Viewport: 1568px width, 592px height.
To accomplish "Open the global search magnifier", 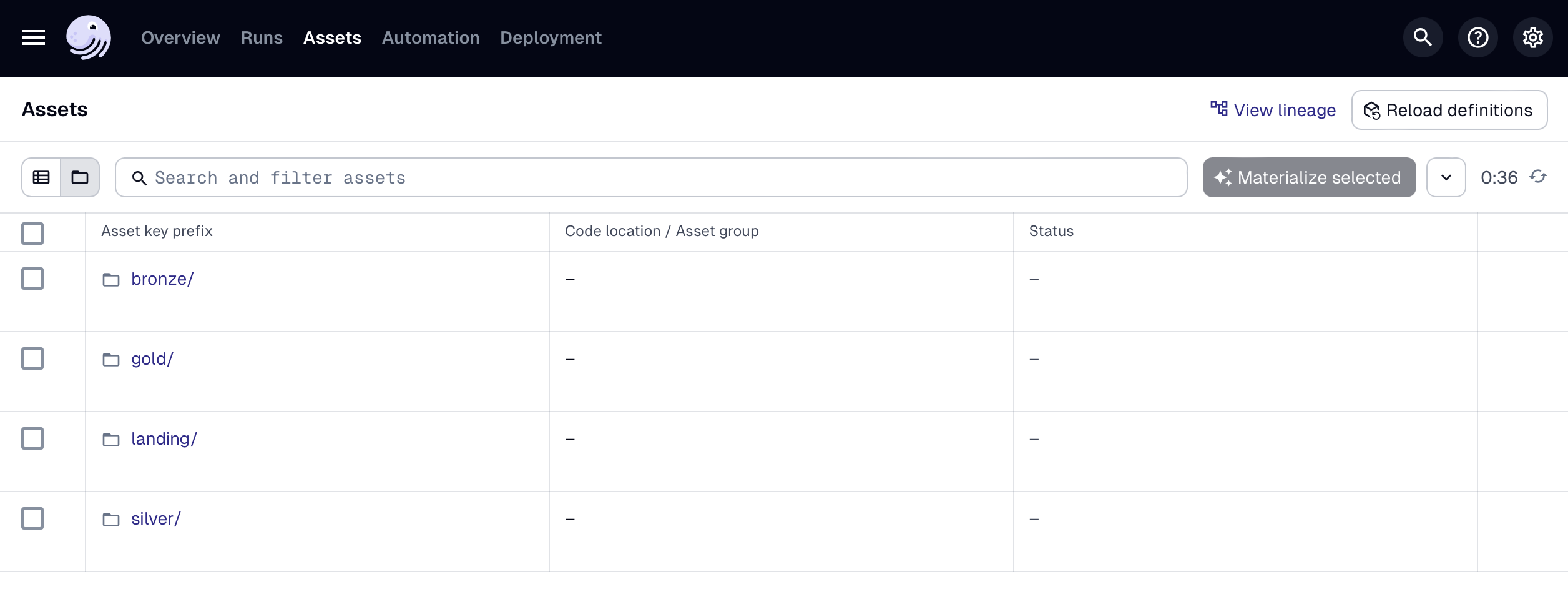I will [1423, 37].
